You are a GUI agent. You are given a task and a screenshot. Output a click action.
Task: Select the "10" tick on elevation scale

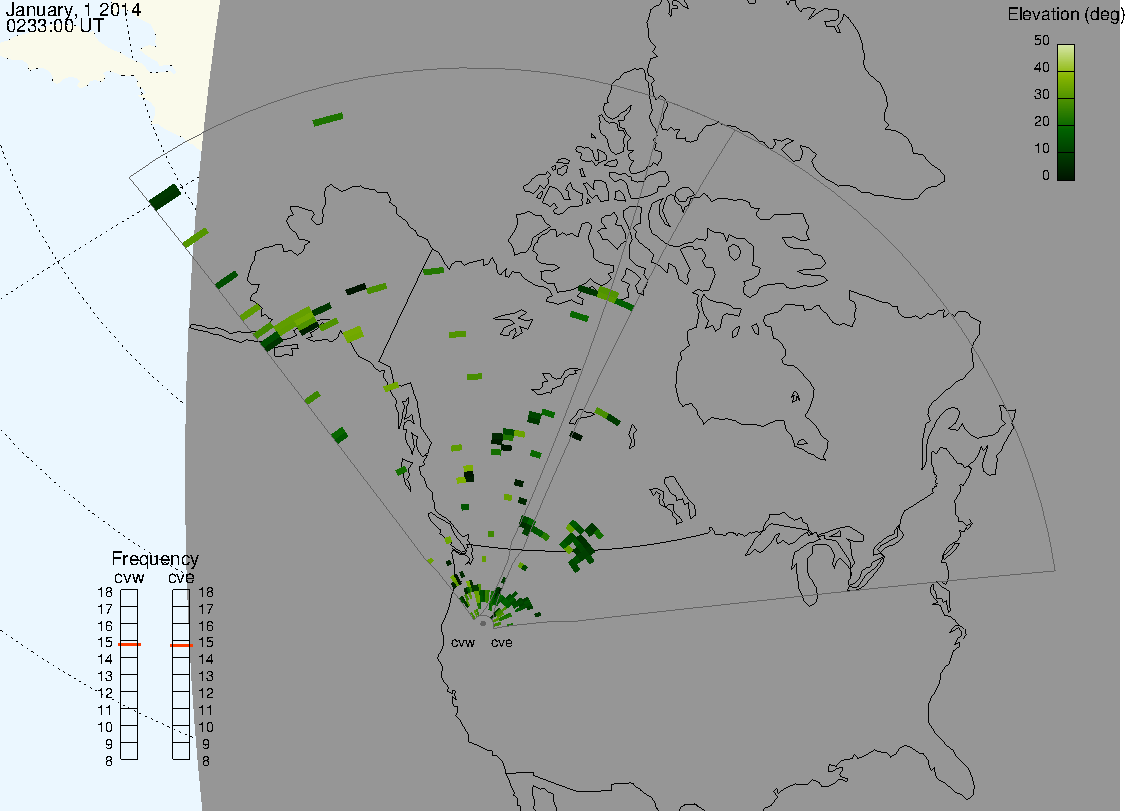tap(1042, 149)
